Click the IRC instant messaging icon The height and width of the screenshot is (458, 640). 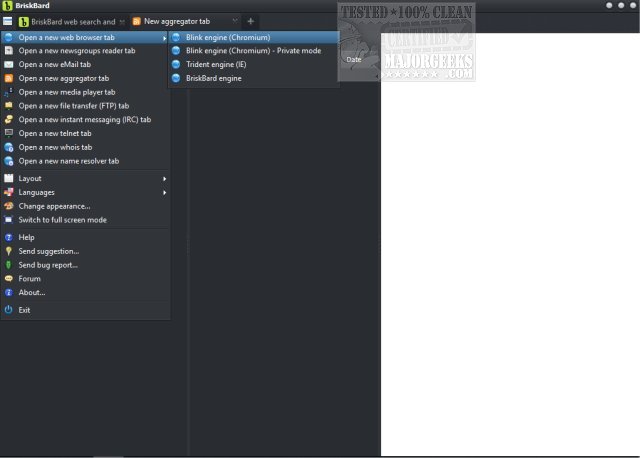[x=9, y=120]
